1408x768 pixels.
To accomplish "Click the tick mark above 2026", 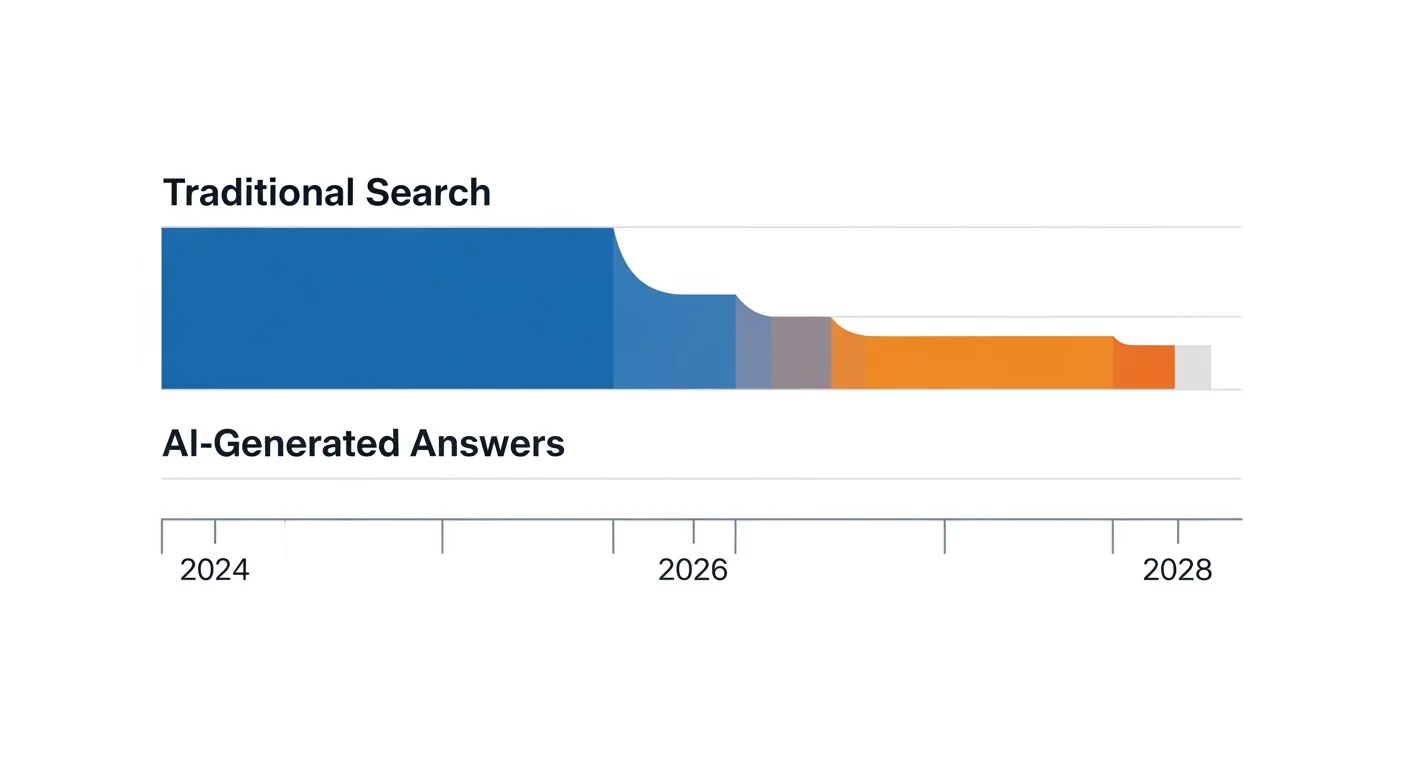I will (x=694, y=532).
